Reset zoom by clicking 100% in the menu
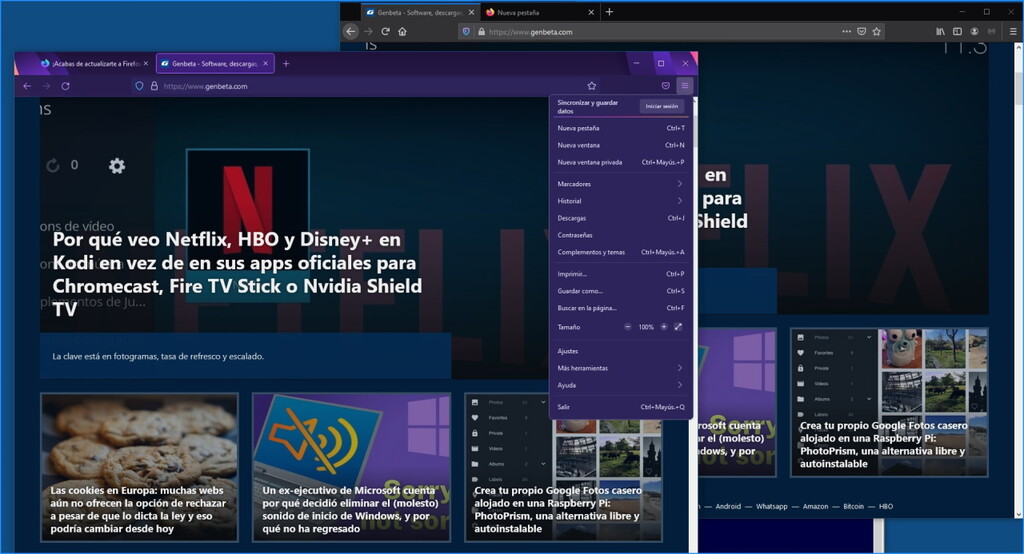Image resolution: width=1024 pixels, height=554 pixels. [x=646, y=327]
